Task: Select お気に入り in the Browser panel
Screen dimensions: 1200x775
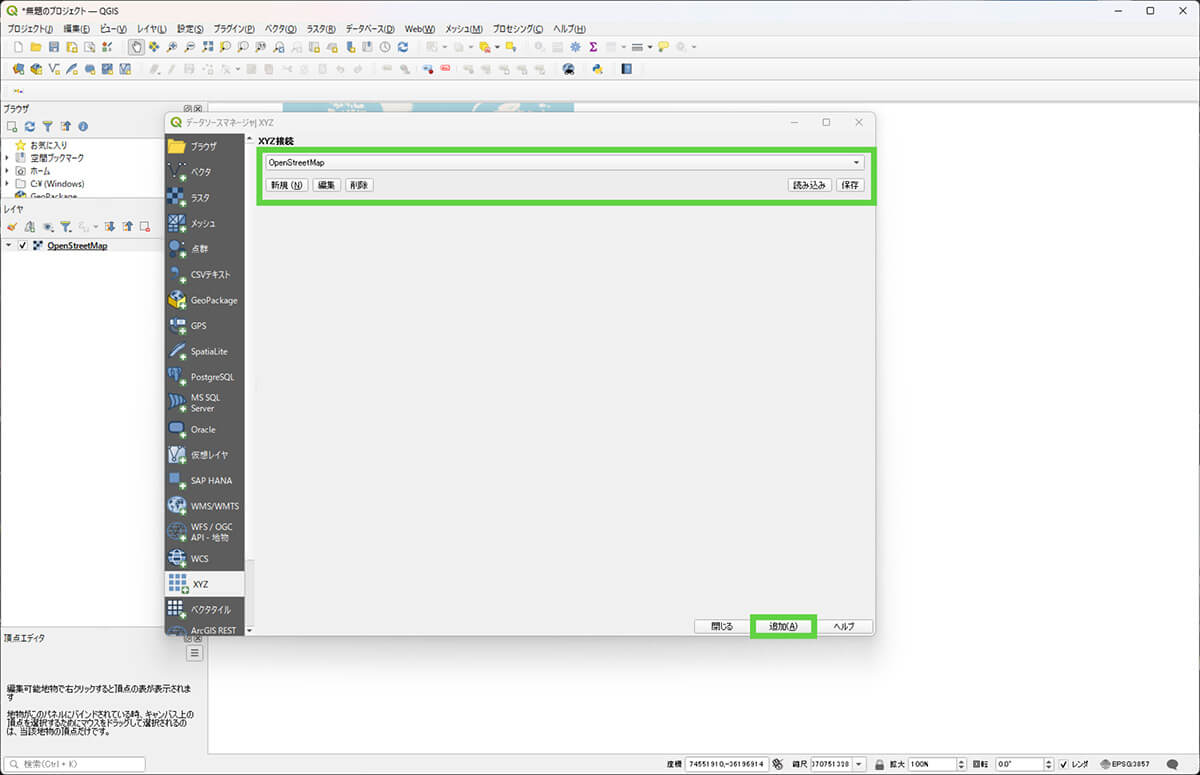Action: (48, 145)
